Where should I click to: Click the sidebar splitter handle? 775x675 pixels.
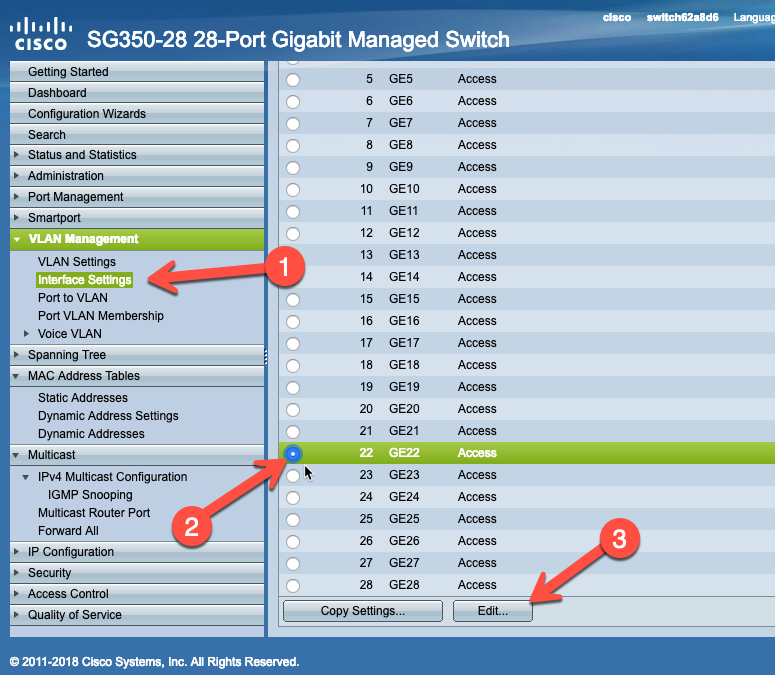click(266, 357)
